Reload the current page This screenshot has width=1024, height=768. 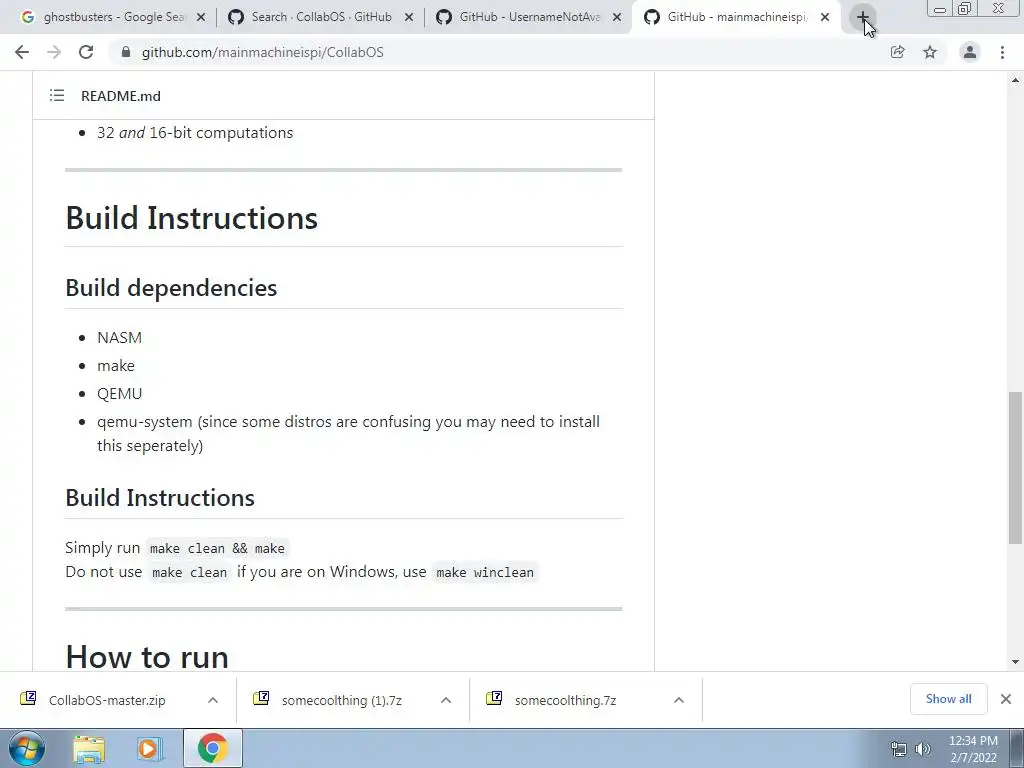pyautogui.click(x=86, y=52)
